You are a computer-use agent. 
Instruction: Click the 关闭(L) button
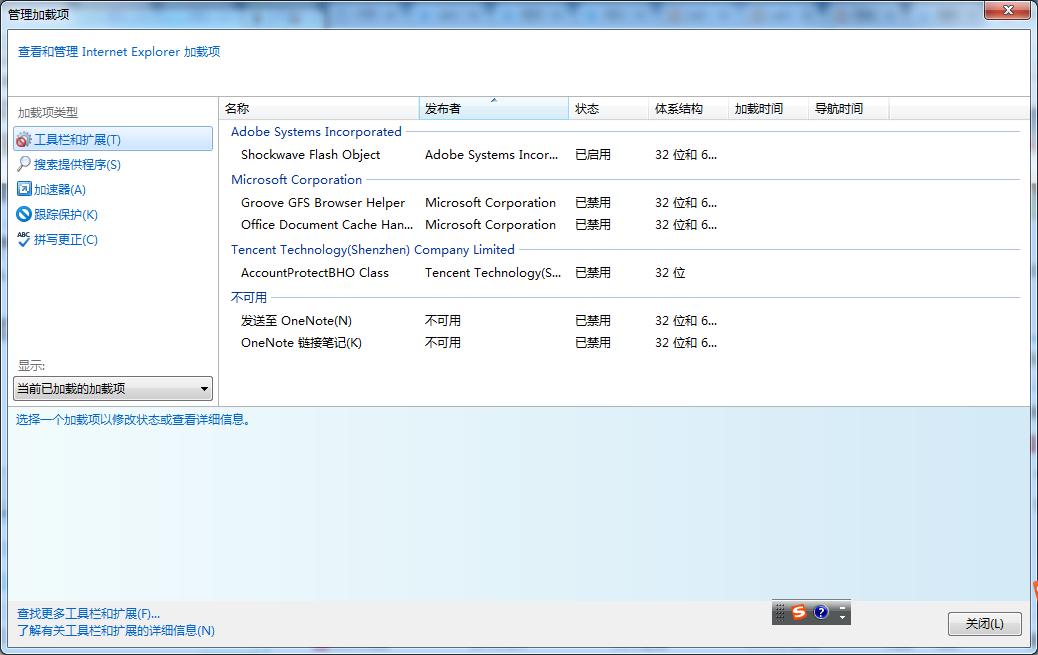point(984,623)
